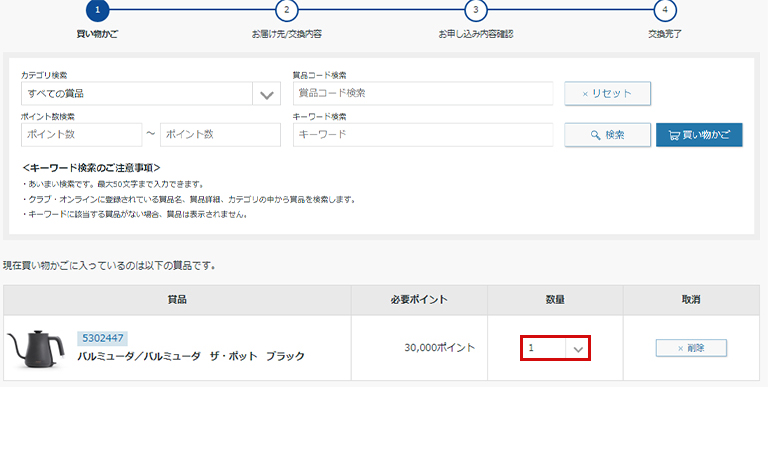Click the キーワード search input
This screenshot has width=768, height=456.
point(422,135)
